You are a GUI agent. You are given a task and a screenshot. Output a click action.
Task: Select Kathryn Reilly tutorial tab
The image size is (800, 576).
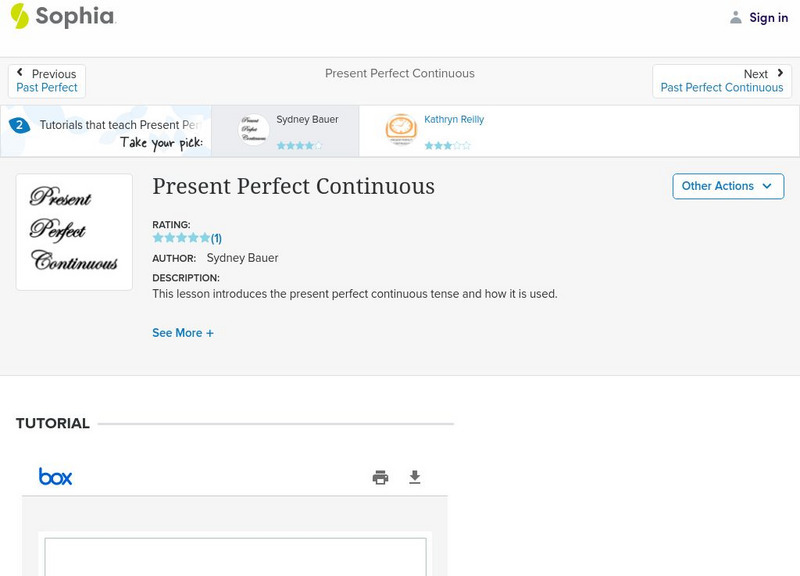click(453, 120)
